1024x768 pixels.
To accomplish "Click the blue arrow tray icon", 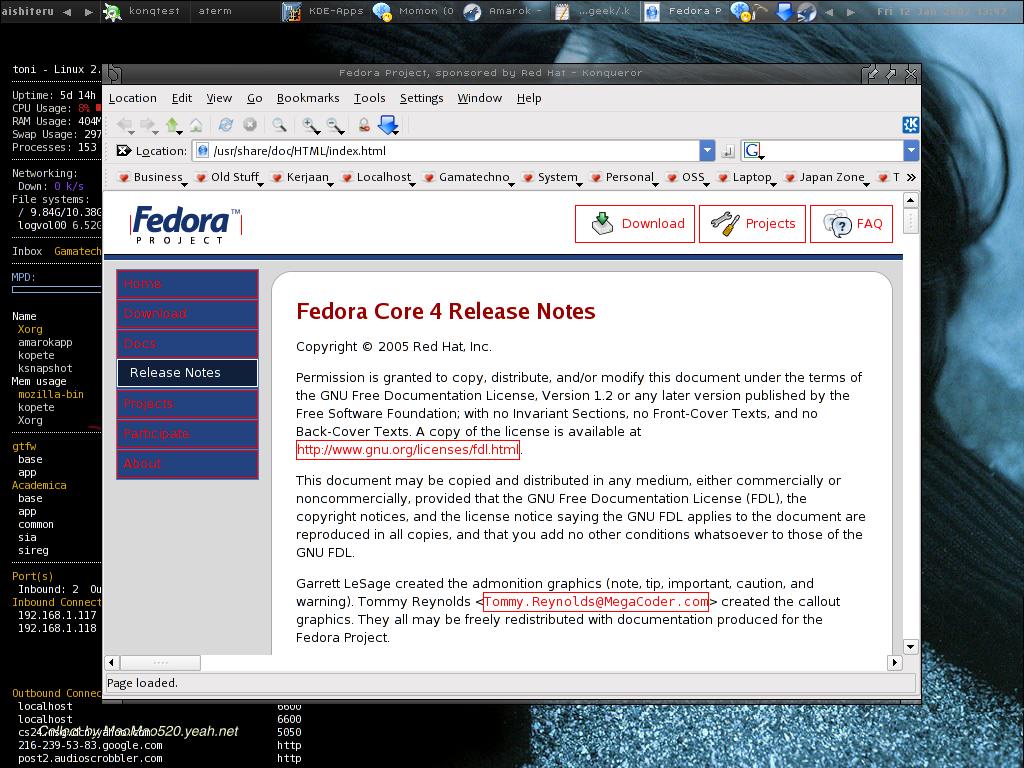I will tap(784, 12).
